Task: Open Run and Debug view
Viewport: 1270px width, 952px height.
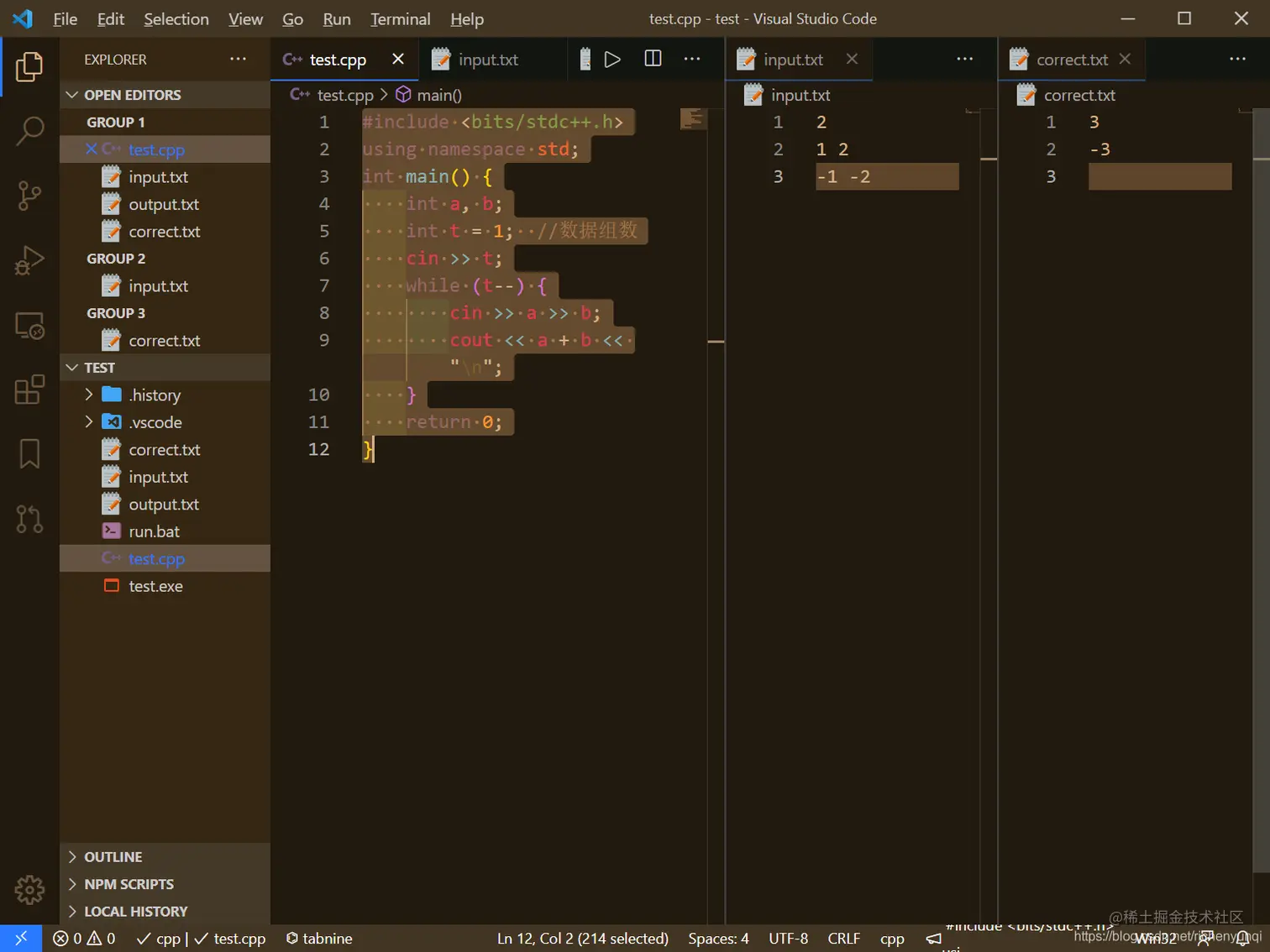Action: coord(29,260)
